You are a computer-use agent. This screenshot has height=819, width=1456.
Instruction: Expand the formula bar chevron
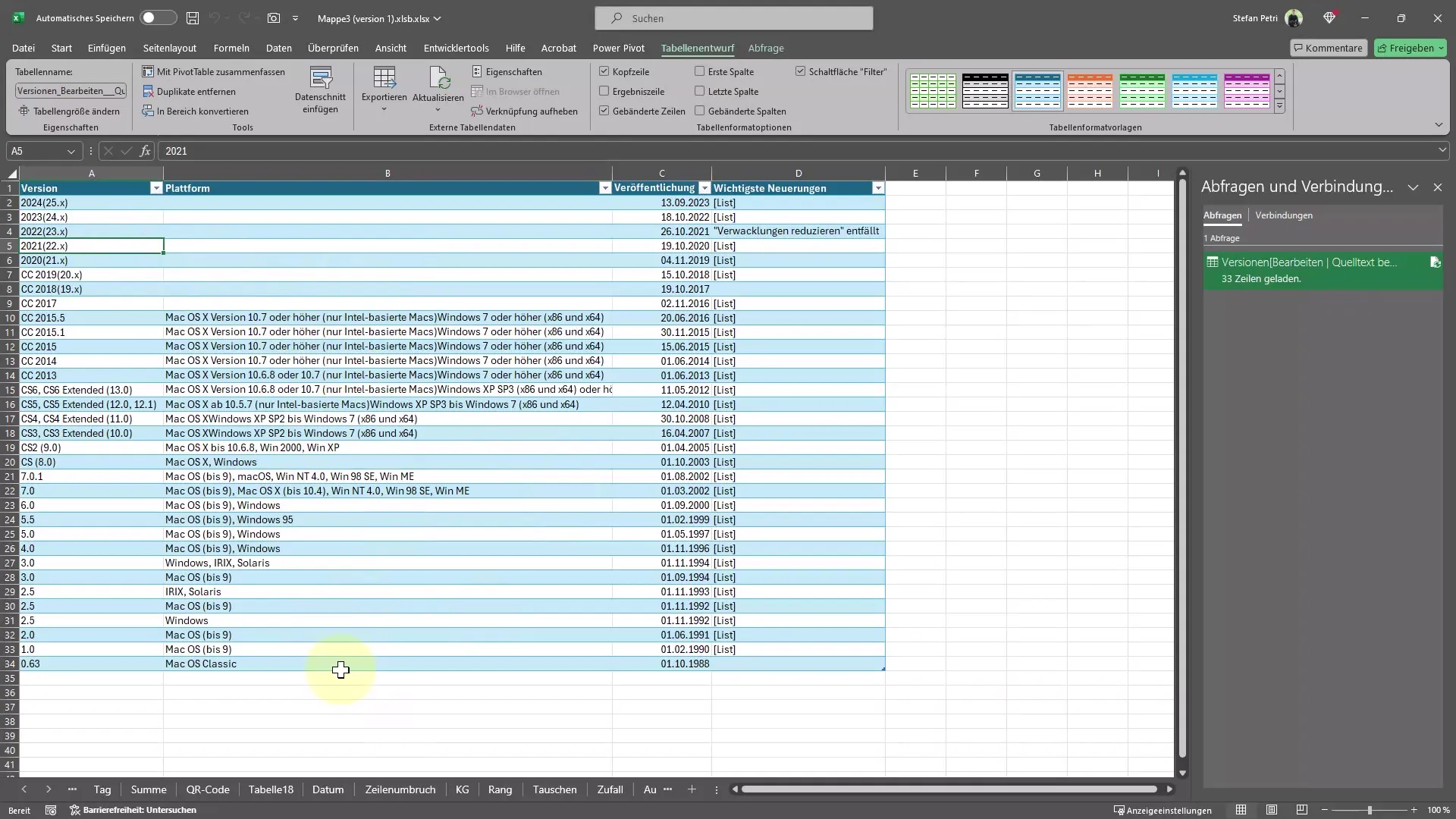point(1442,151)
